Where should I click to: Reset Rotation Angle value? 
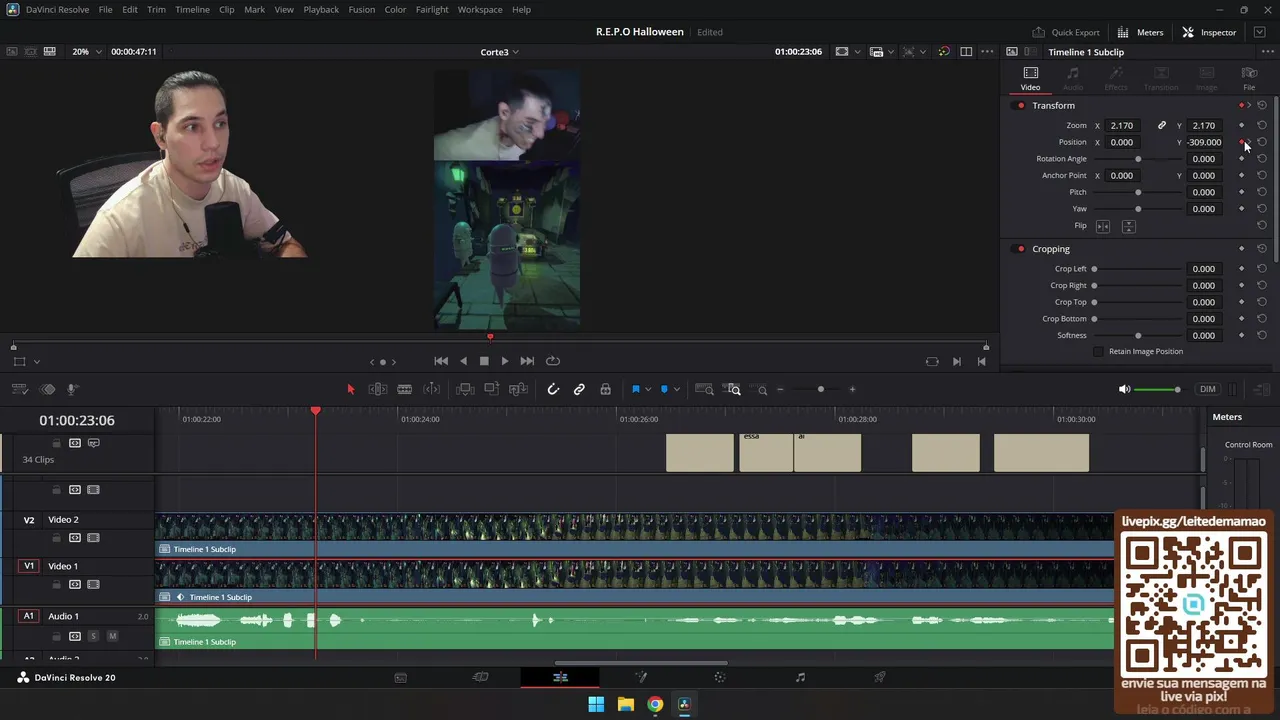tap(1262, 159)
